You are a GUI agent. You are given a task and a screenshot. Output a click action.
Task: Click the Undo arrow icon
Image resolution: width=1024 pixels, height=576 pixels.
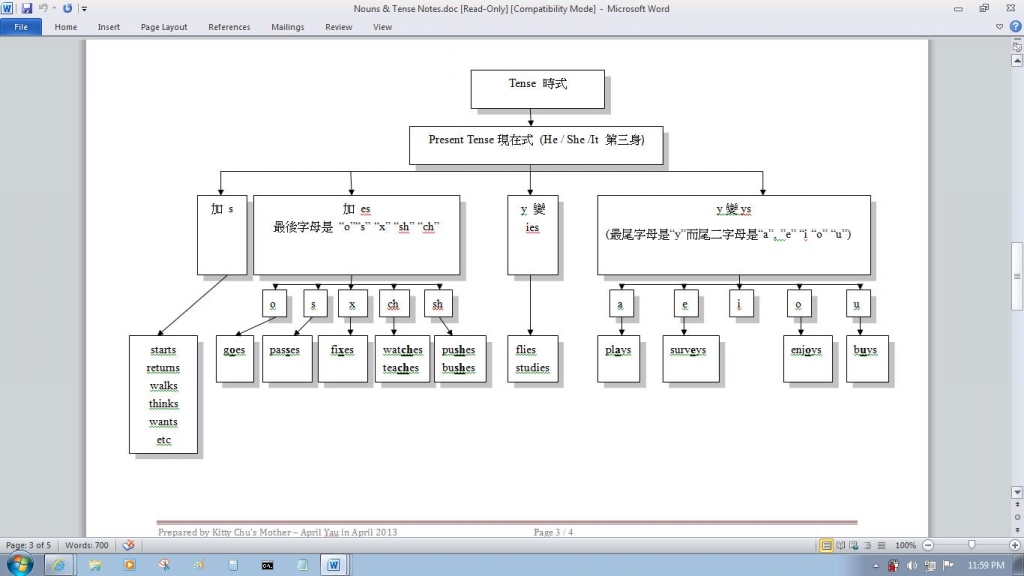coord(44,8)
